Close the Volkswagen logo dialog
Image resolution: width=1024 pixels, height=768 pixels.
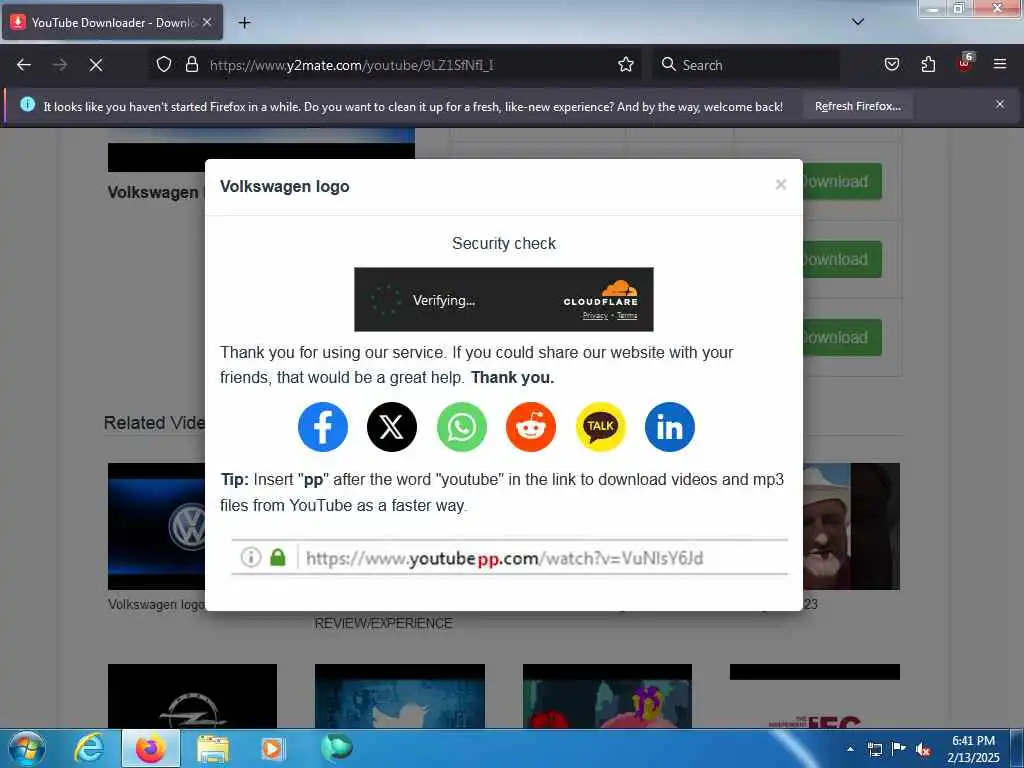click(x=780, y=185)
